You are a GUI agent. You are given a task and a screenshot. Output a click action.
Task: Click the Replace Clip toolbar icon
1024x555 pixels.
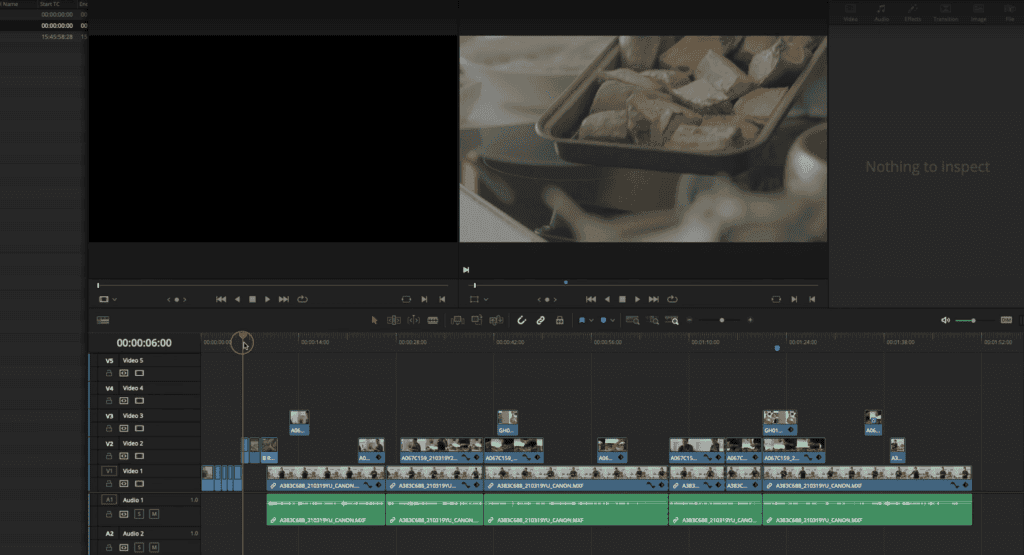pos(496,320)
